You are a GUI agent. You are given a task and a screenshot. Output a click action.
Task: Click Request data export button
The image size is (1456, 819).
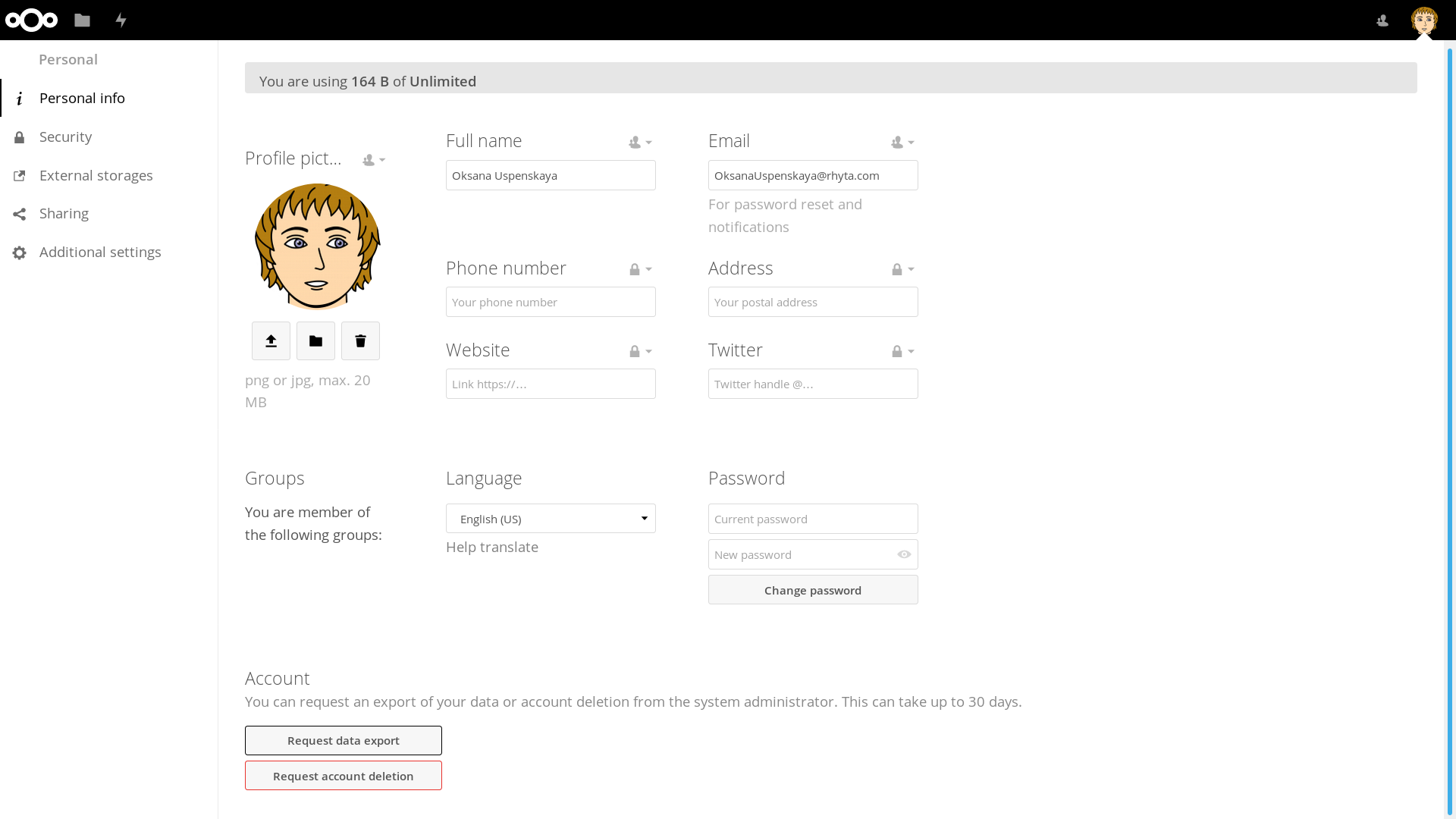coord(343,741)
